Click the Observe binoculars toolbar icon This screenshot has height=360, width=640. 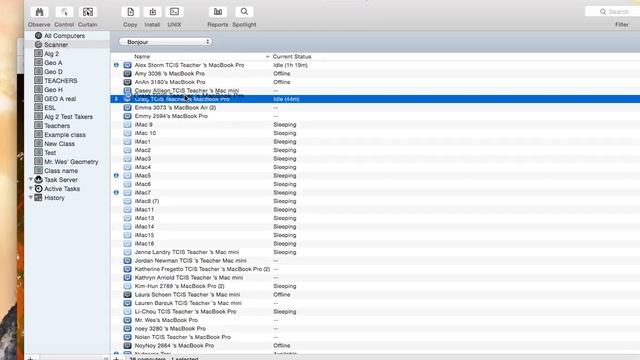pyautogui.click(x=39, y=12)
